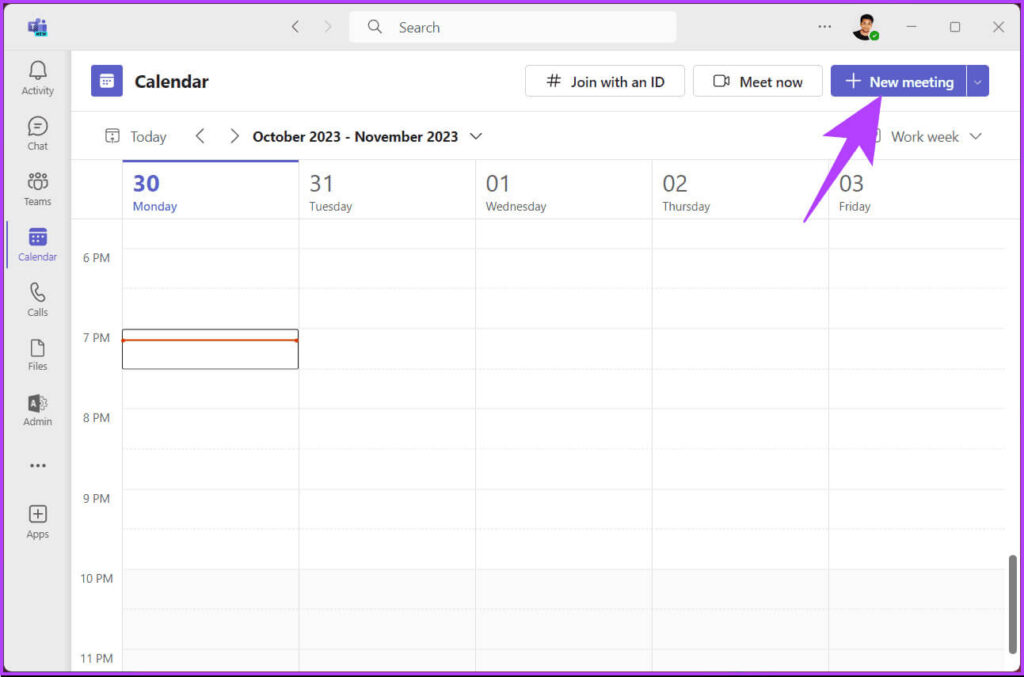
Task: Jump to Today
Action: (x=136, y=136)
